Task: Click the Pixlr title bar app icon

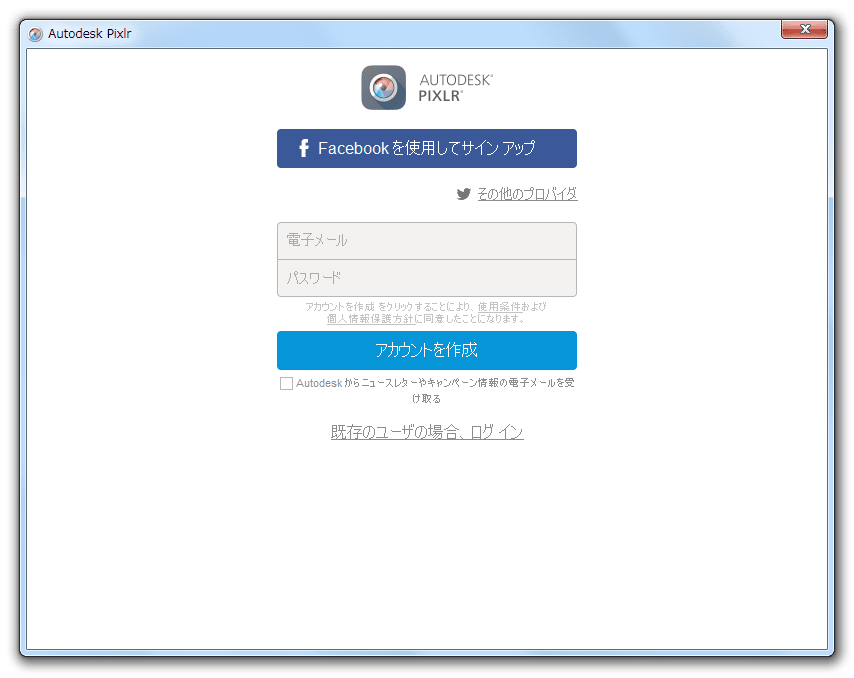Action: click(x=35, y=34)
